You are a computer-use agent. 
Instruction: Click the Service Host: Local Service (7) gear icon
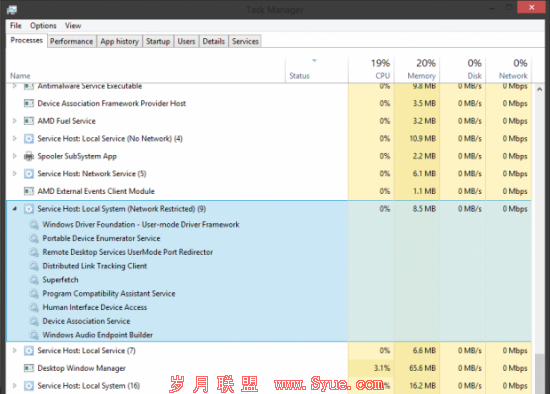point(29,350)
